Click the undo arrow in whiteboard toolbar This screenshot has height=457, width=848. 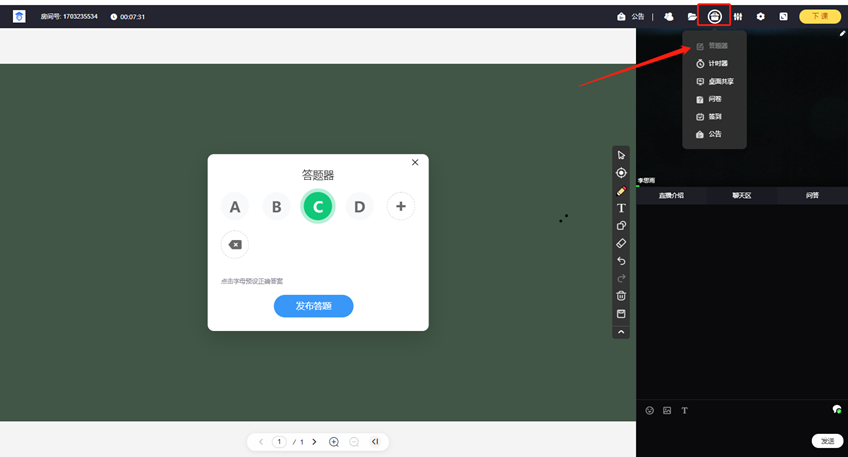pyautogui.click(x=621, y=261)
